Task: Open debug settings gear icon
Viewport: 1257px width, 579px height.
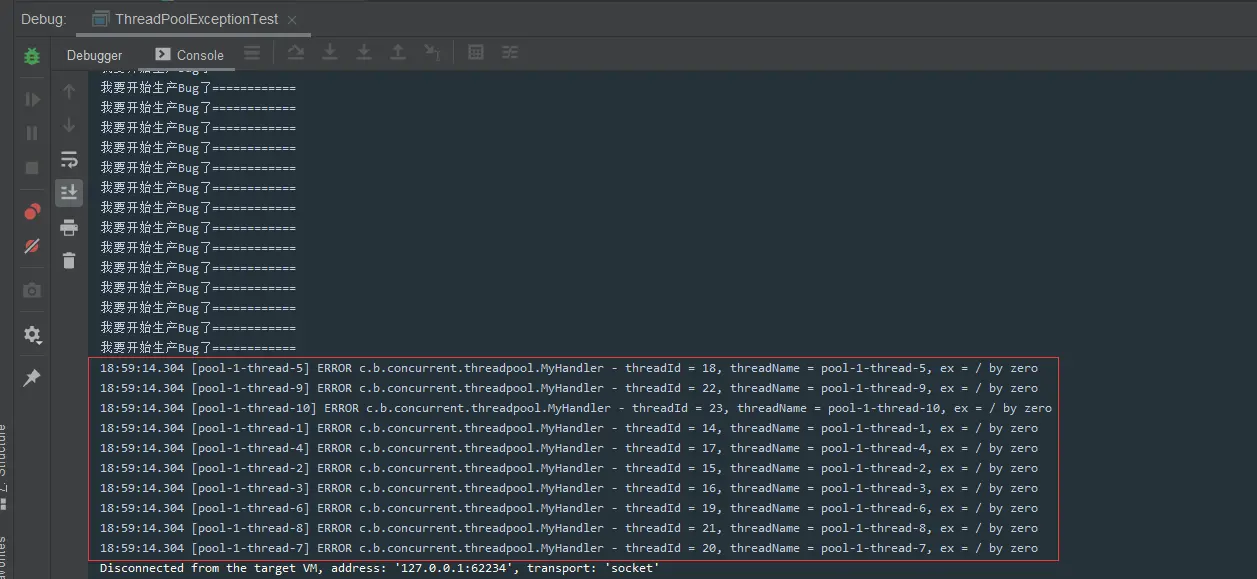Action: tap(32, 334)
